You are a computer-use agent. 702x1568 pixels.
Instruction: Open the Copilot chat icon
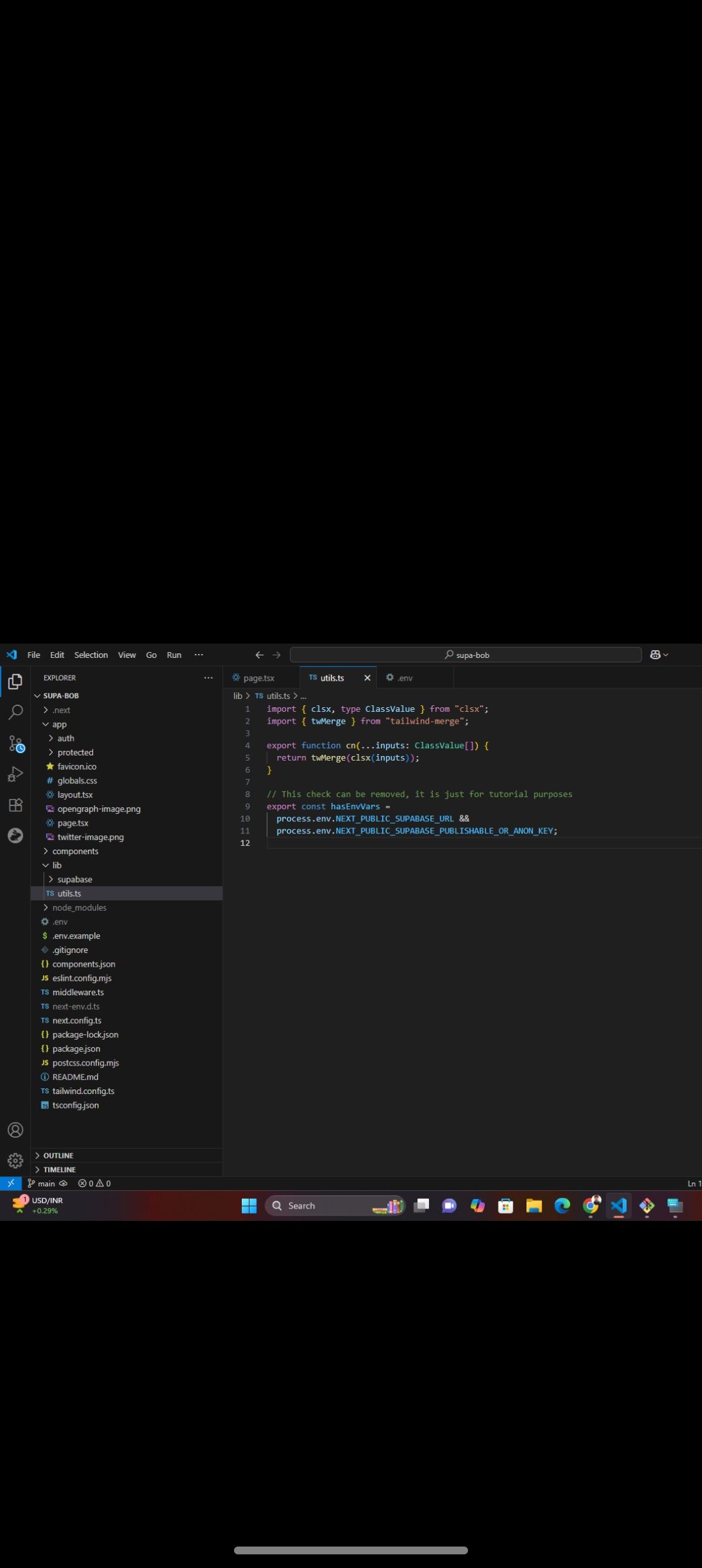655,655
